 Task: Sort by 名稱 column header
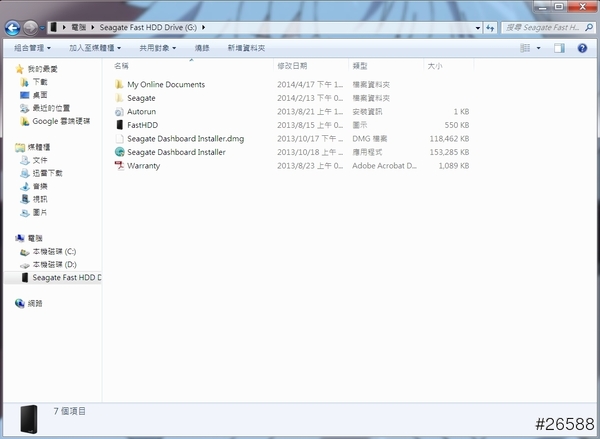(122, 66)
